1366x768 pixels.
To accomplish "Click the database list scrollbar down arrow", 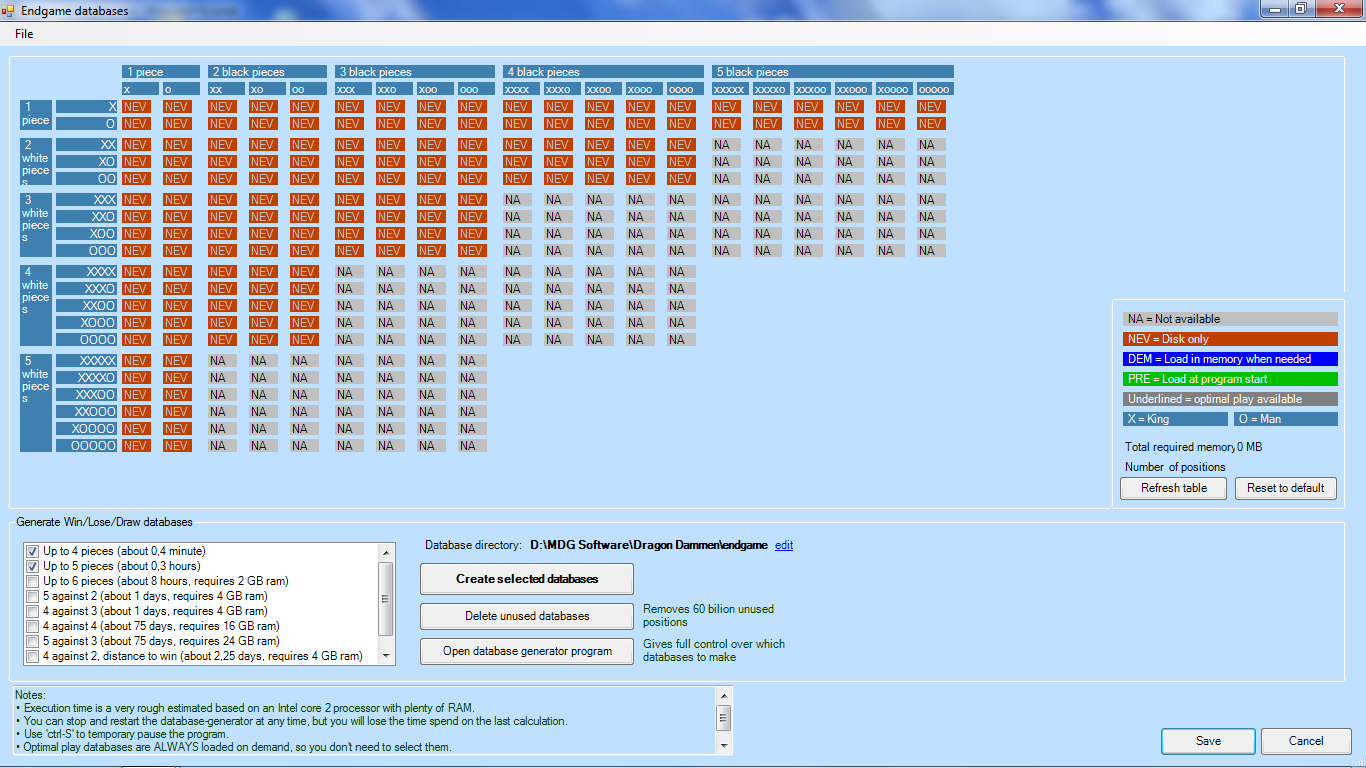I will pos(386,655).
